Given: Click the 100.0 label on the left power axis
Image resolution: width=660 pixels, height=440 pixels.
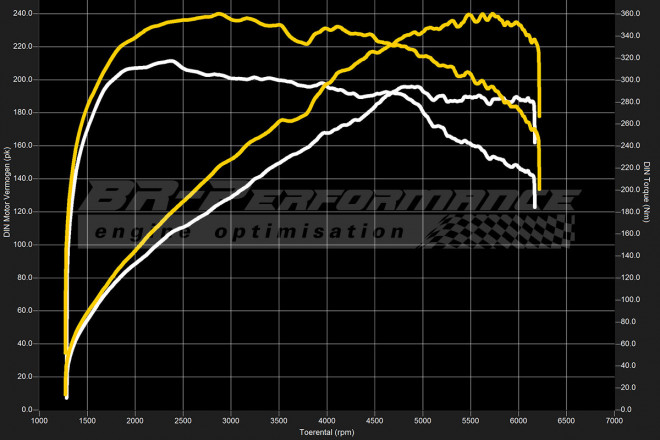Looking at the screenshot, I should (x=22, y=245).
